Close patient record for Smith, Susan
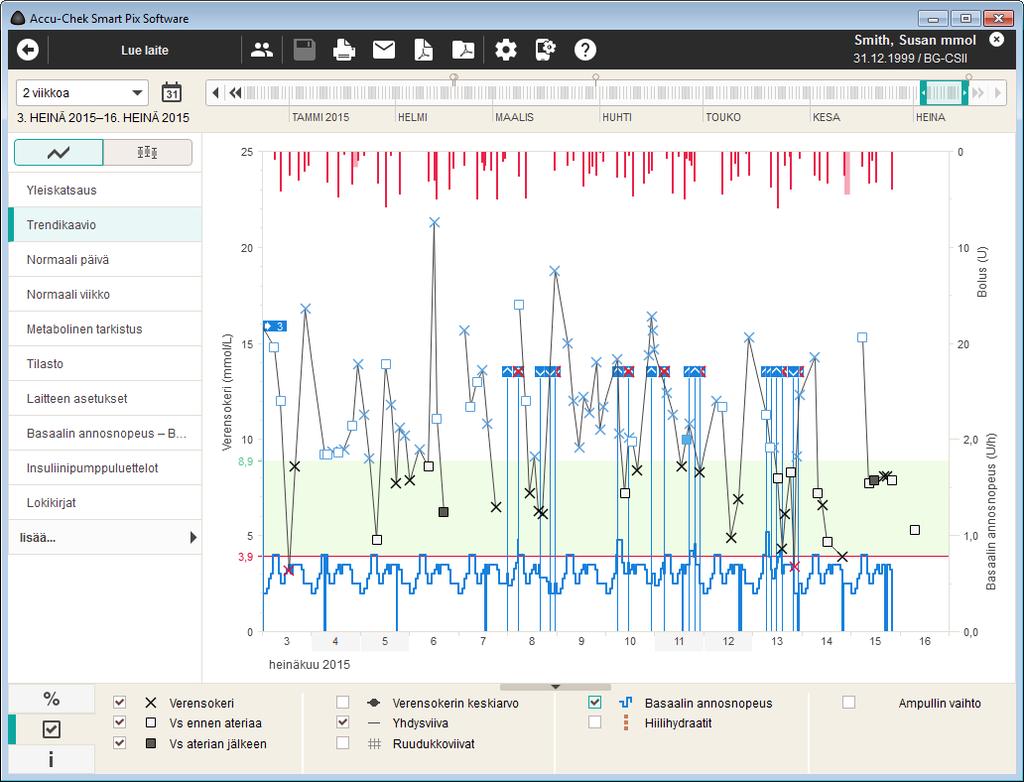Image resolution: width=1024 pixels, height=782 pixels. click(x=997, y=39)
